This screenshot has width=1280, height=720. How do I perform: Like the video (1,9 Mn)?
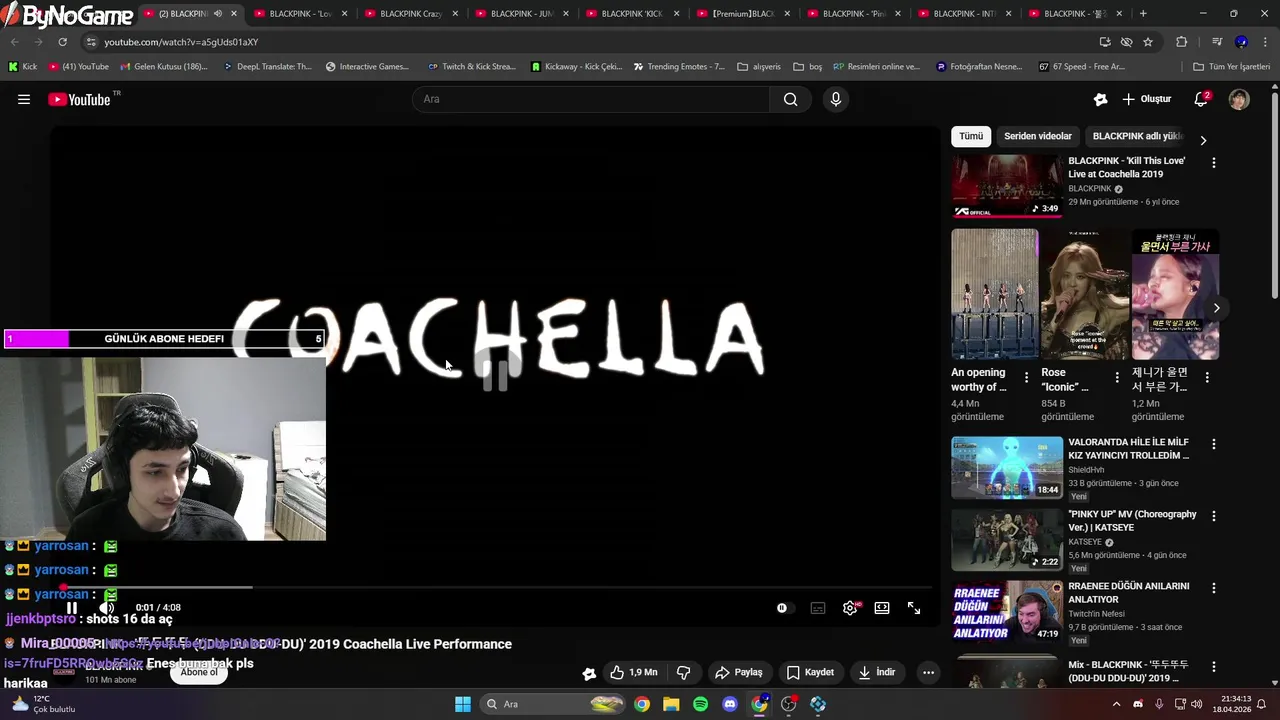pos(634,672)
